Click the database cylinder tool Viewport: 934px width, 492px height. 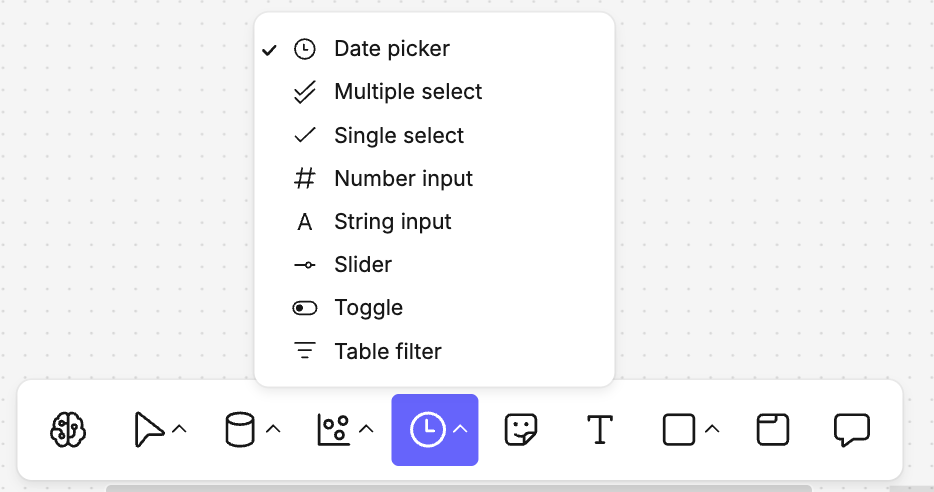click(x=239, y=430)
